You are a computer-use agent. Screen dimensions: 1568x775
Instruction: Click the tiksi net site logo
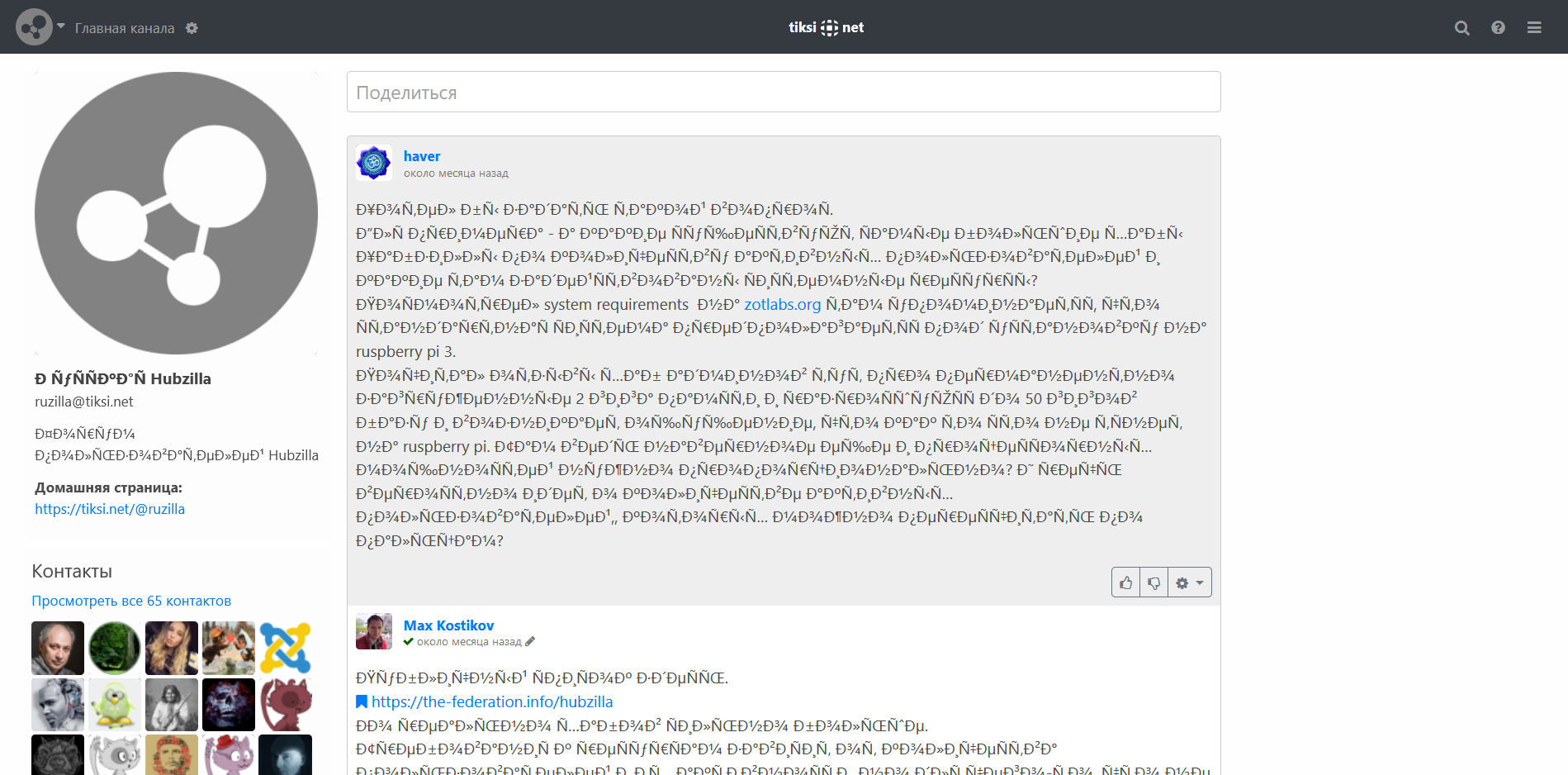pos(826,27)
